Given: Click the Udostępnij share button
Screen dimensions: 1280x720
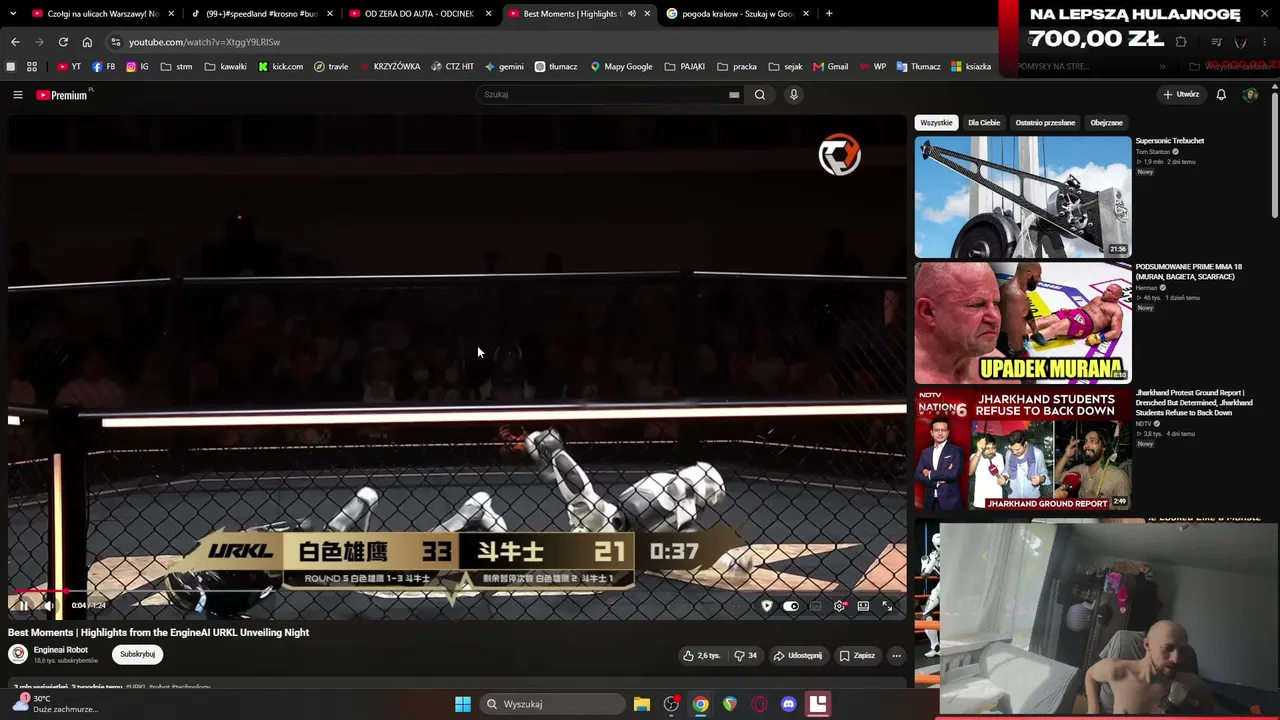Looking at the screenshot, I should click(x=798, y=655).
